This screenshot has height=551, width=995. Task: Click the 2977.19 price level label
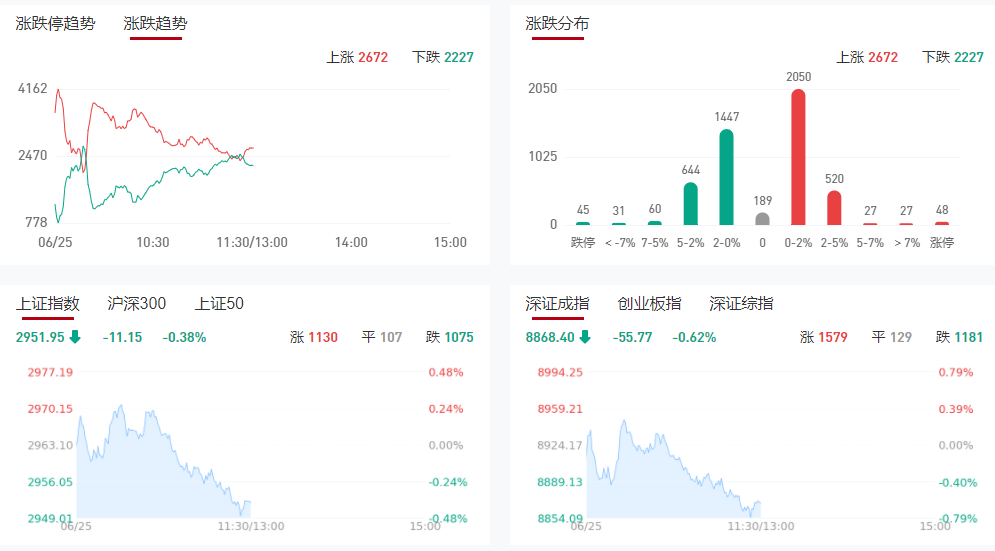50,372
